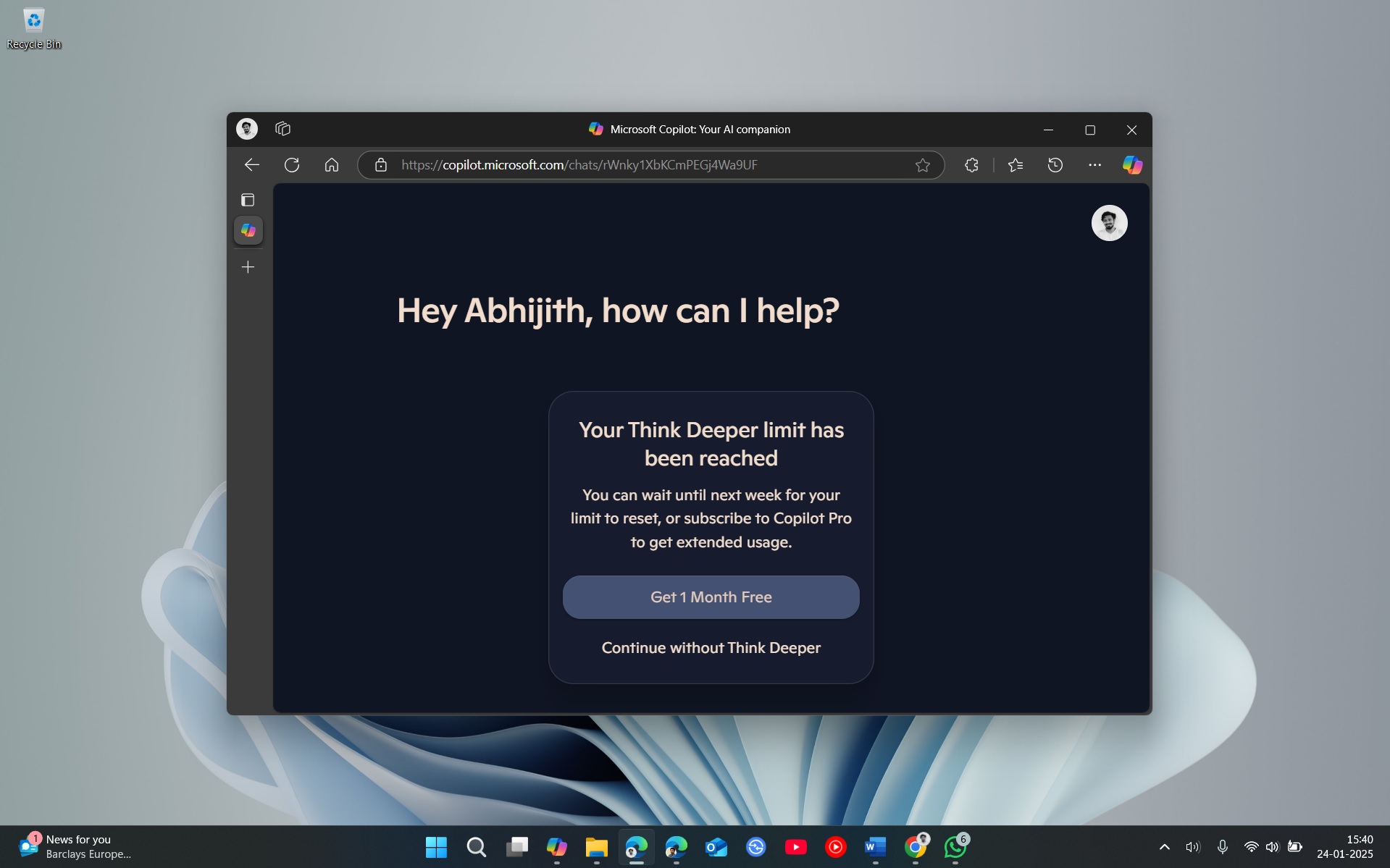Open WhatsApp from the taskbar
1390x868 pixels.
pyautogui.click(x=955, y=847)
